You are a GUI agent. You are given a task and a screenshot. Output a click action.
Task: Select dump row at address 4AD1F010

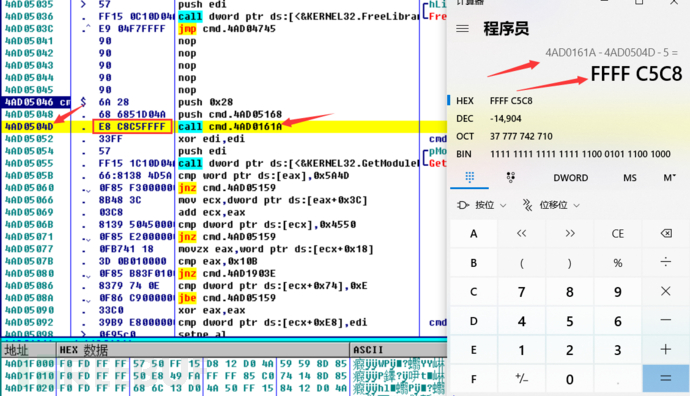(224, 376)
